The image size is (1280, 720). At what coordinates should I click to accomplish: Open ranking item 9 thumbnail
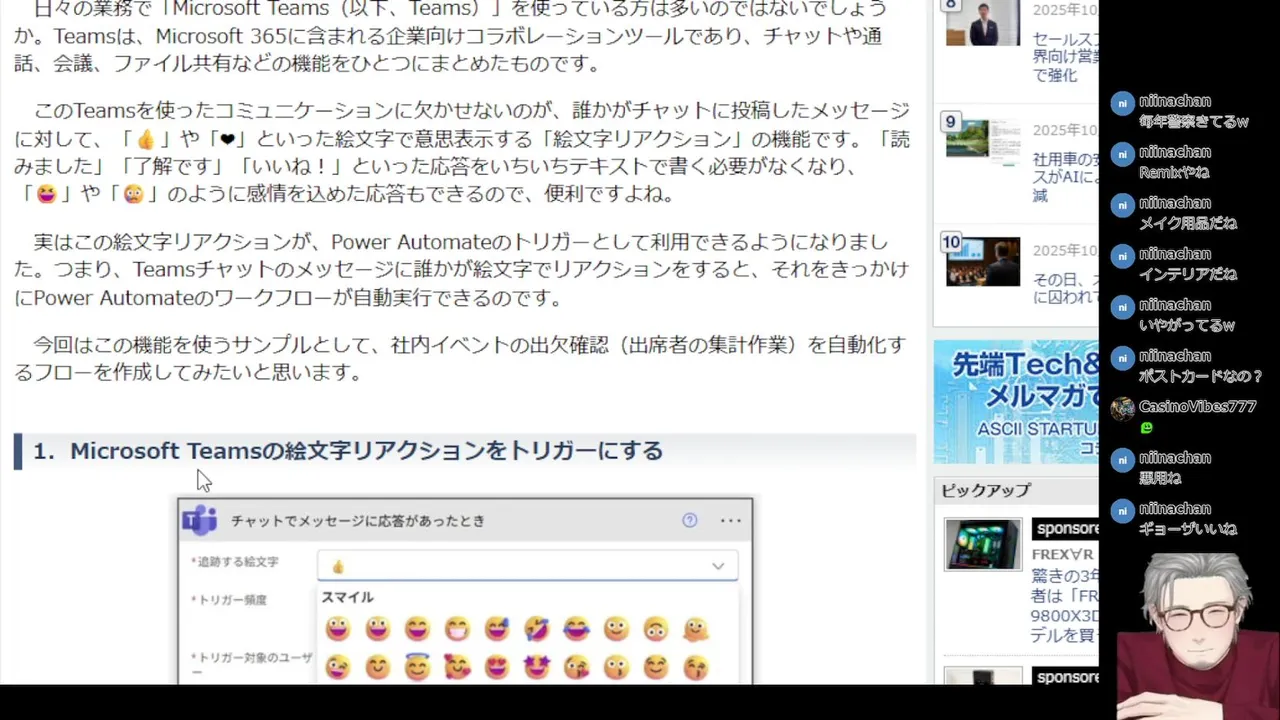click(983, 142)
